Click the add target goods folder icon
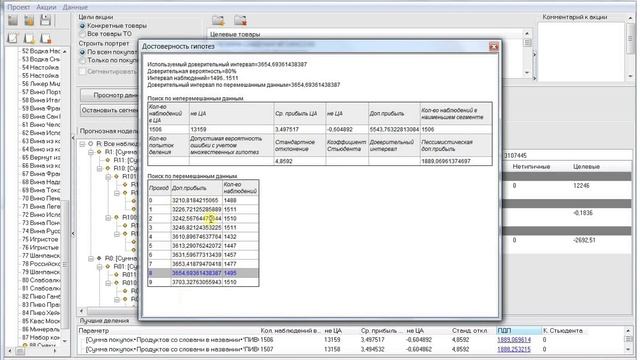 [x=218, y=20]
